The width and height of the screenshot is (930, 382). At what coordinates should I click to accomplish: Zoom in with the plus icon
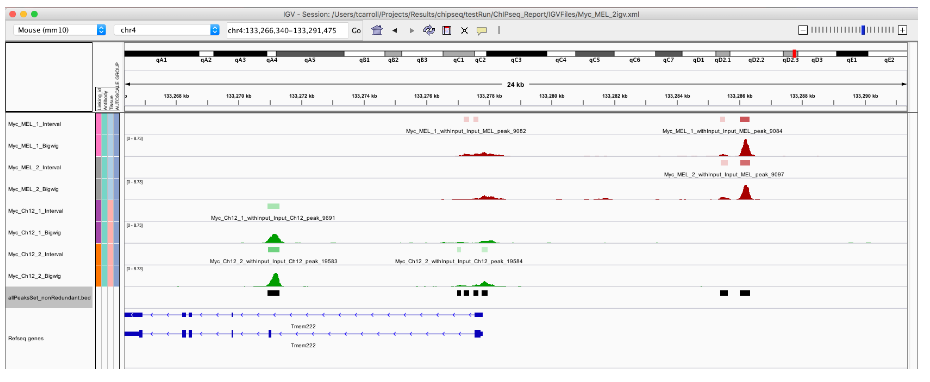[902, 30]
